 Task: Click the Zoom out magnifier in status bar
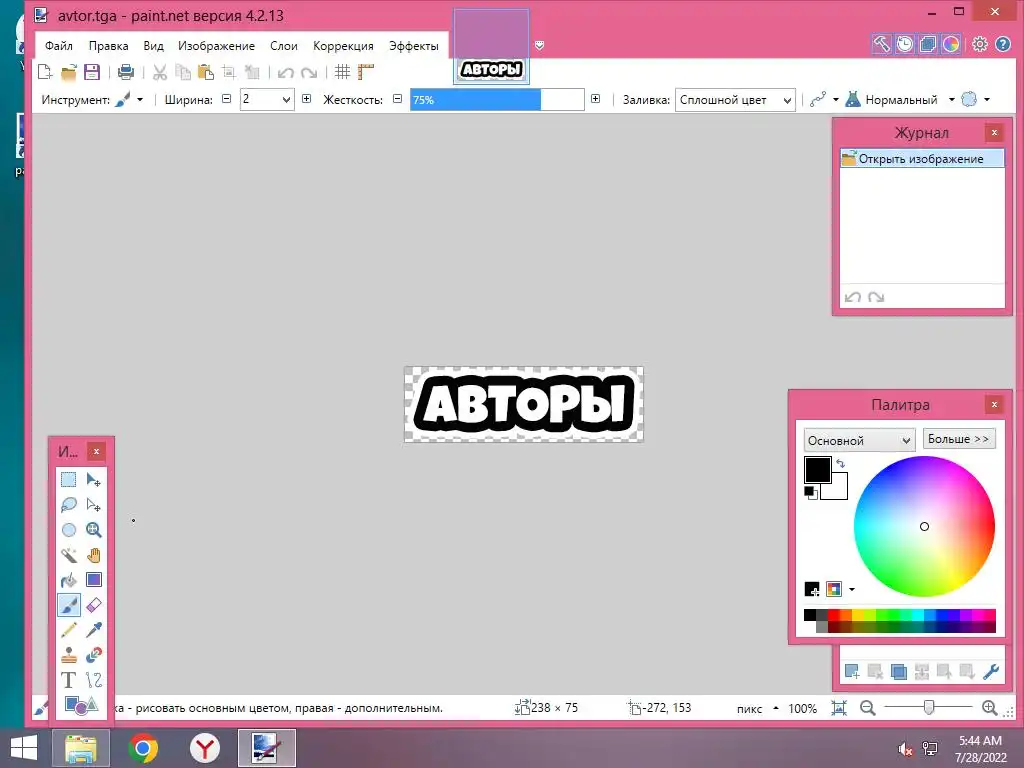pos(867,708)
